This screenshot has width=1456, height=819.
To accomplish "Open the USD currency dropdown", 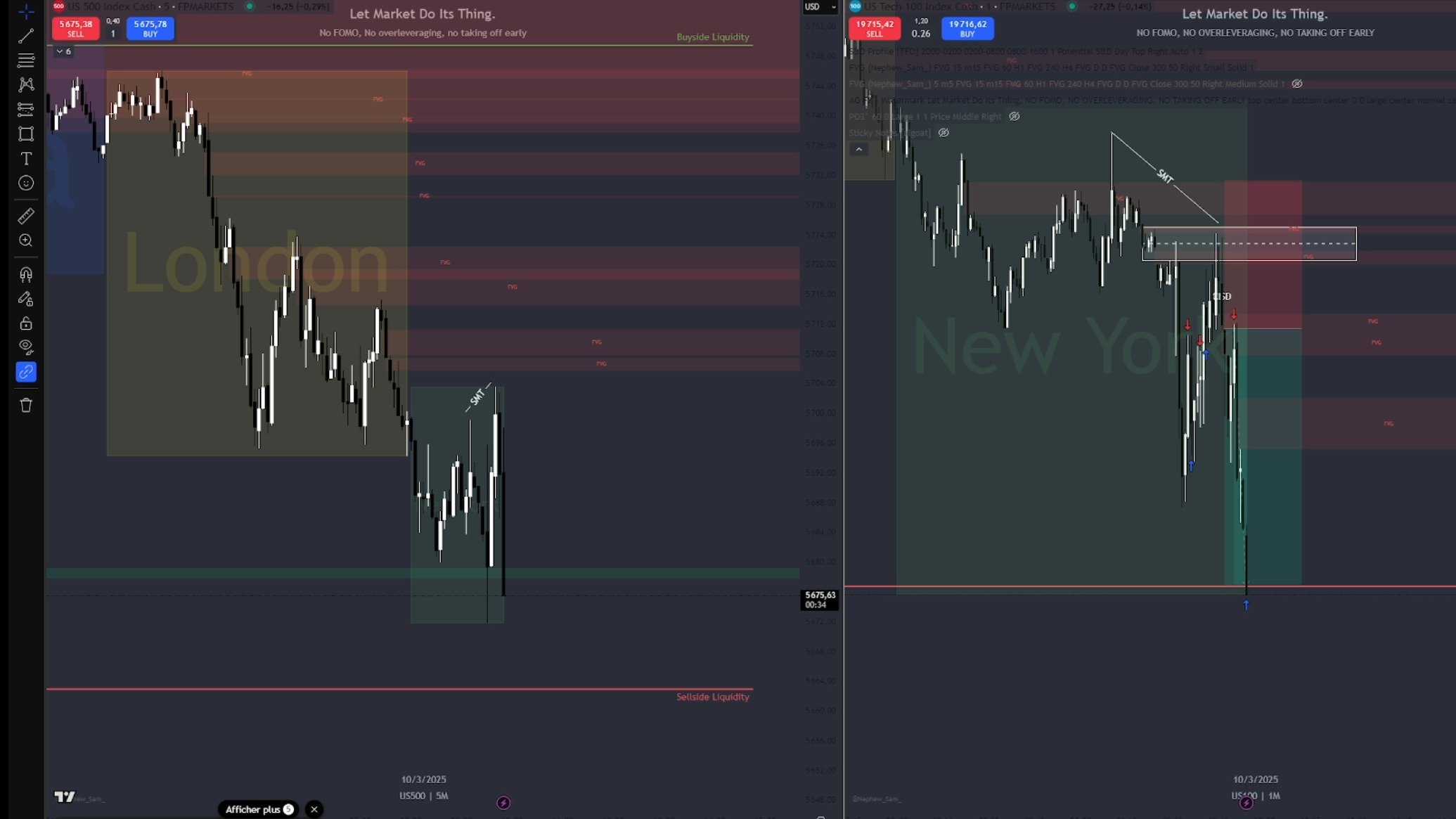I will pyautogui.click(x=820, y=7).
